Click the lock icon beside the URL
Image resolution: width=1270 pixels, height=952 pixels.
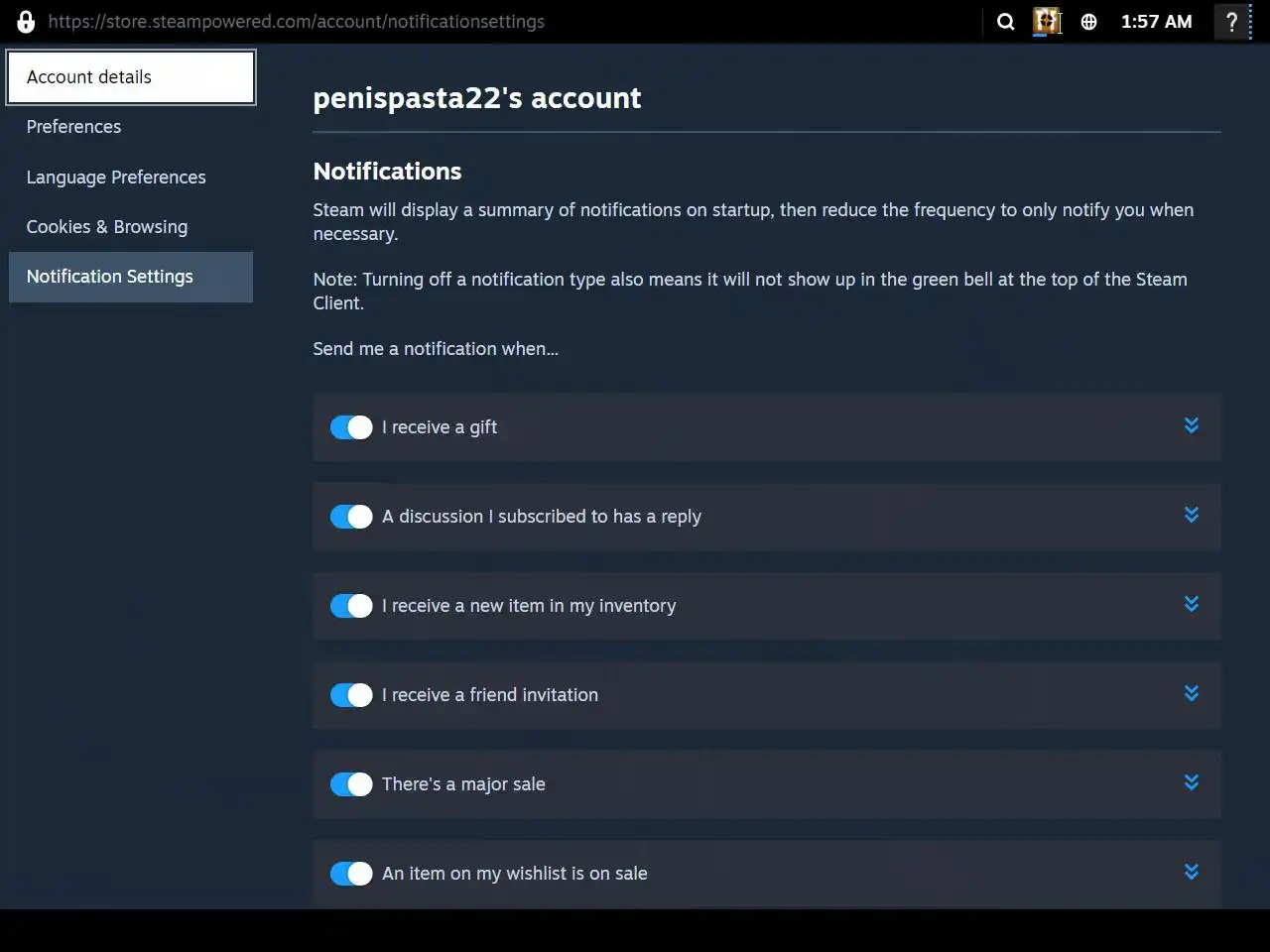(x=26, y=22)
